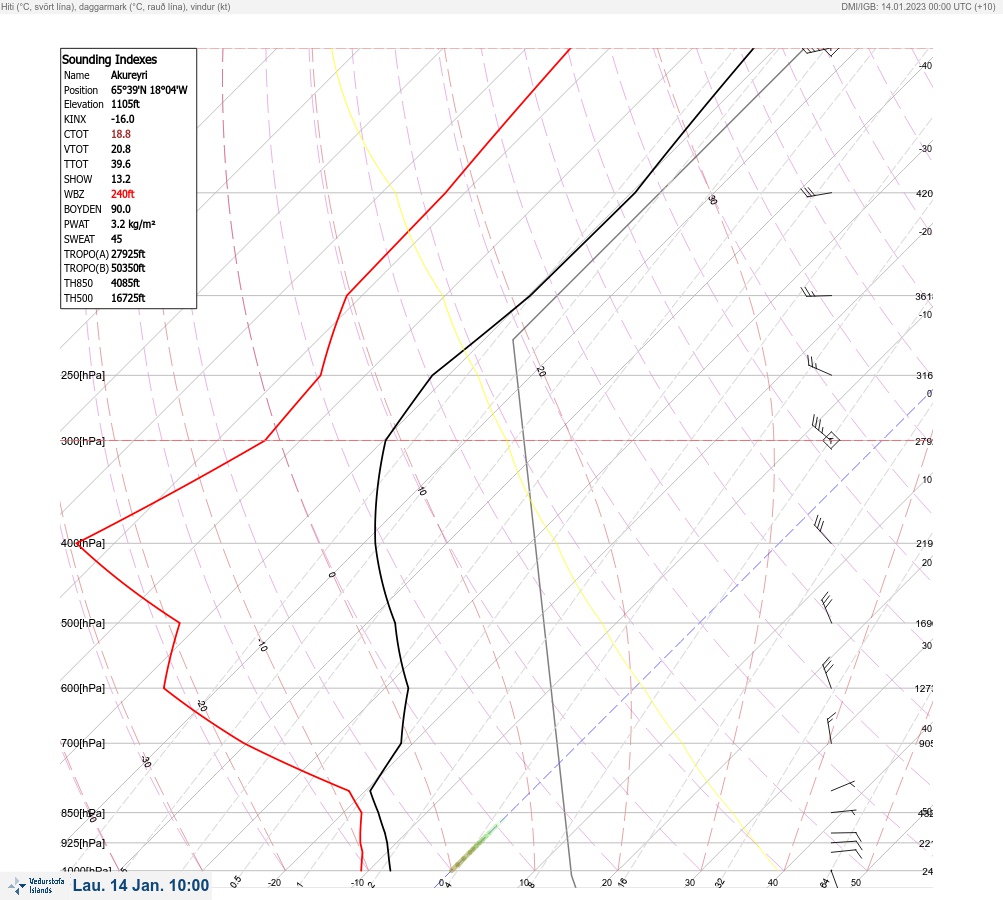Click the right-axis label -40
The image size is (1003, 900).
(x=925, y=65)
